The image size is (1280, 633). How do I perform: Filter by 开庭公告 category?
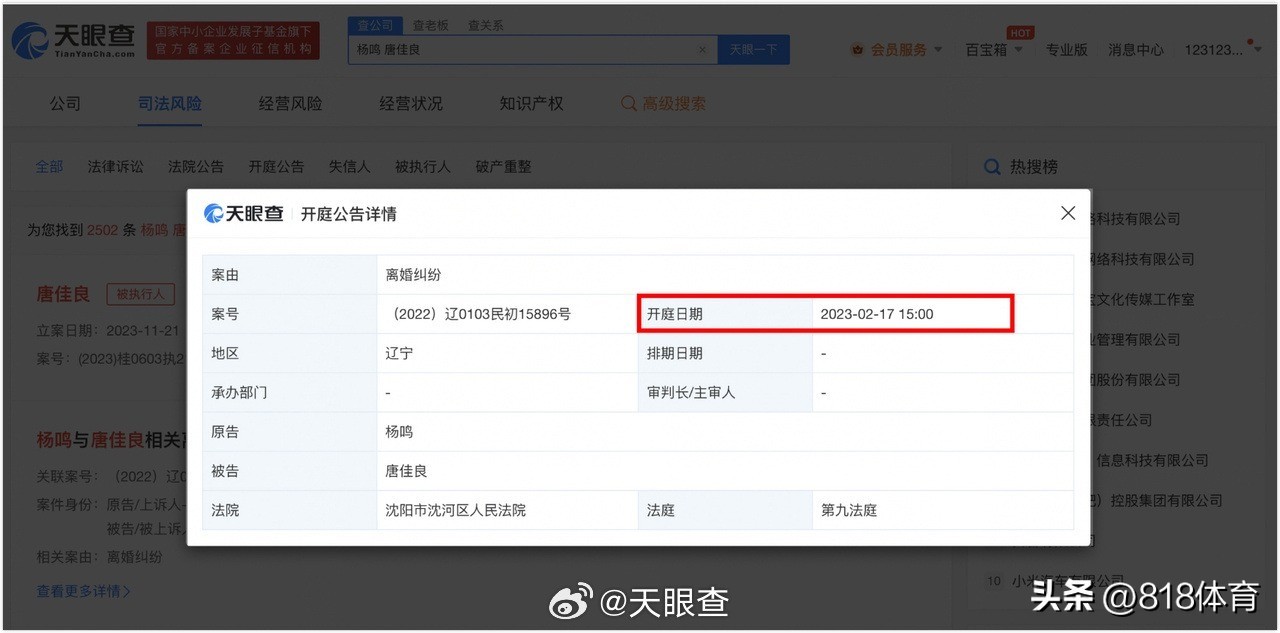[x=276, y=167]
